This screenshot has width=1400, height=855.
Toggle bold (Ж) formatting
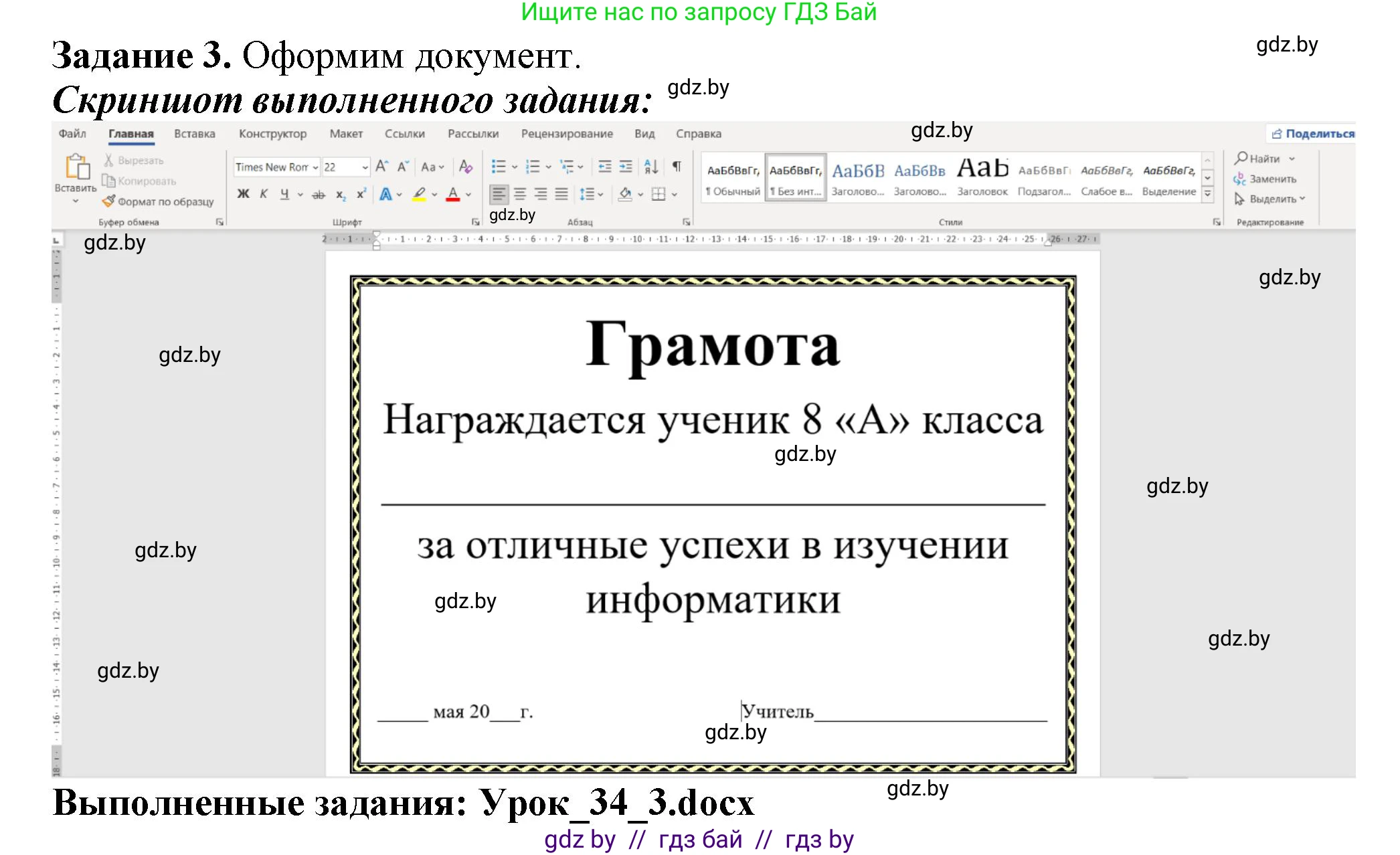click(x=242, y=193)
